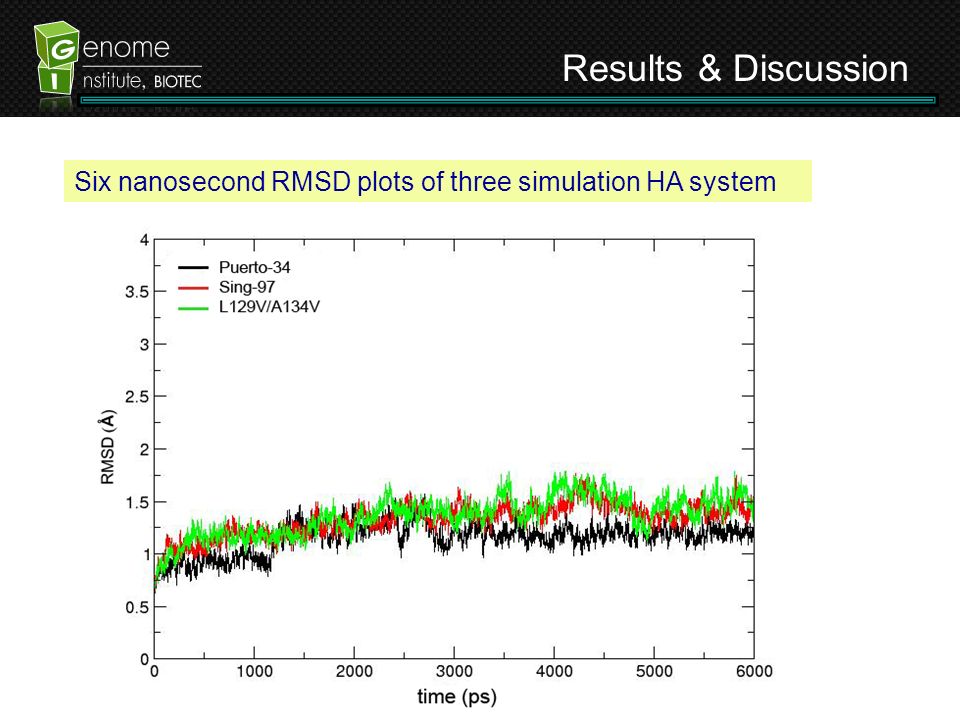Click the y-axis tick label '0.5'

[x=137, y=607]
